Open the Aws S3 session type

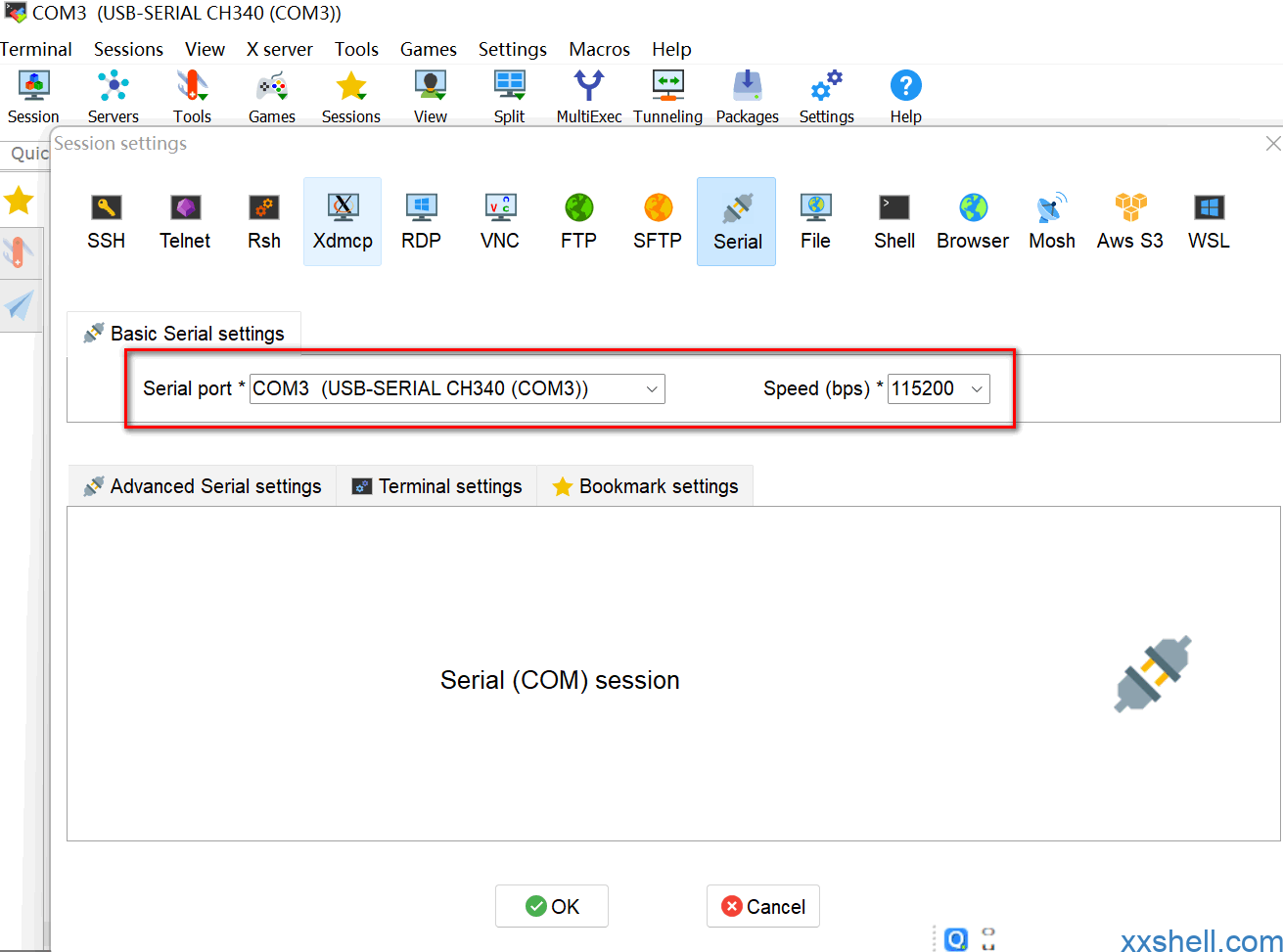pyautogui.click(x=1129, y=222)
